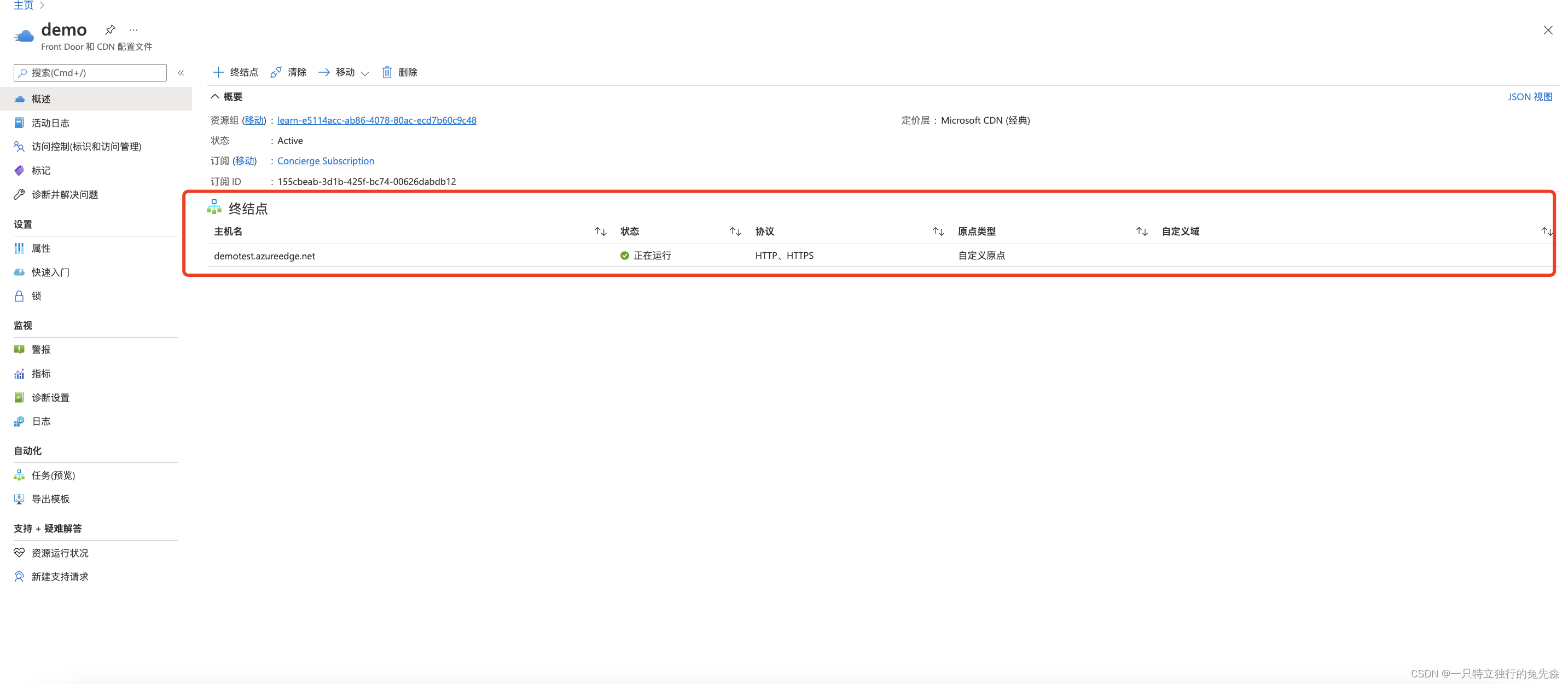Click the plus icon to add endpoint
1568x684 pixels.
[x=218, y=72]
